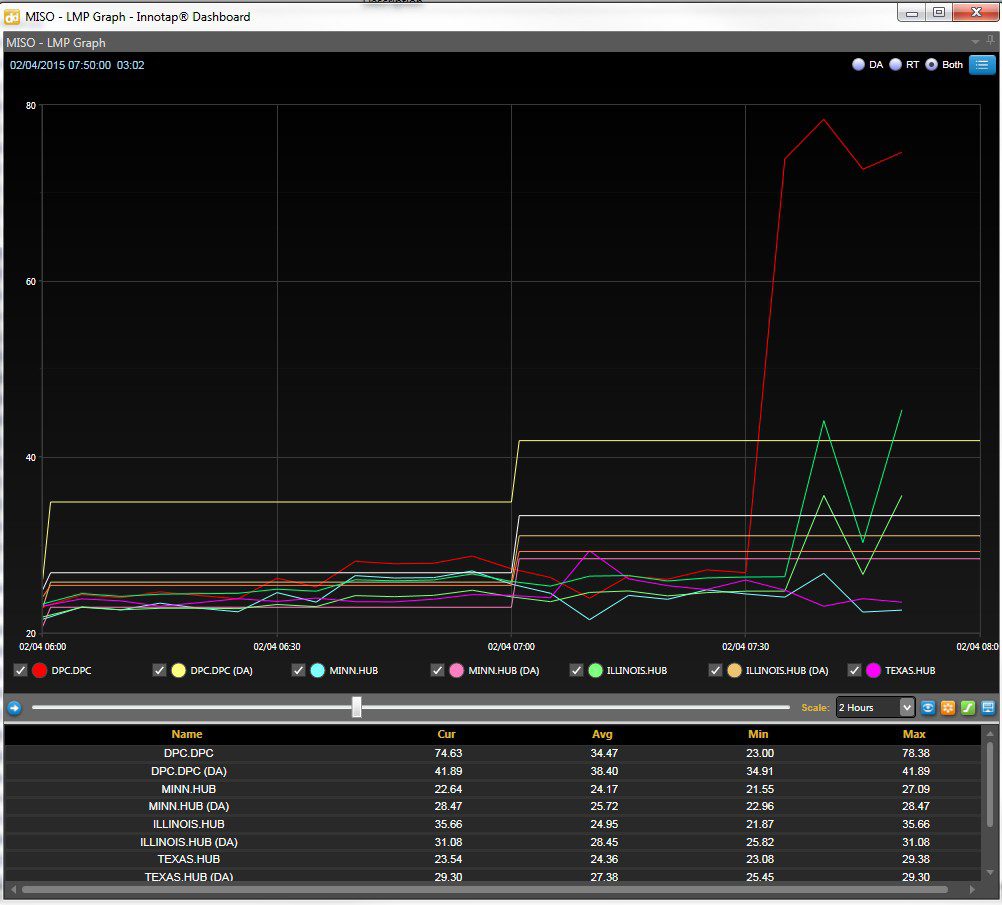Click the magenta TEXAS.HUB color swatch
This screenshot has width=1002, height=905.
tap(874, 670)
